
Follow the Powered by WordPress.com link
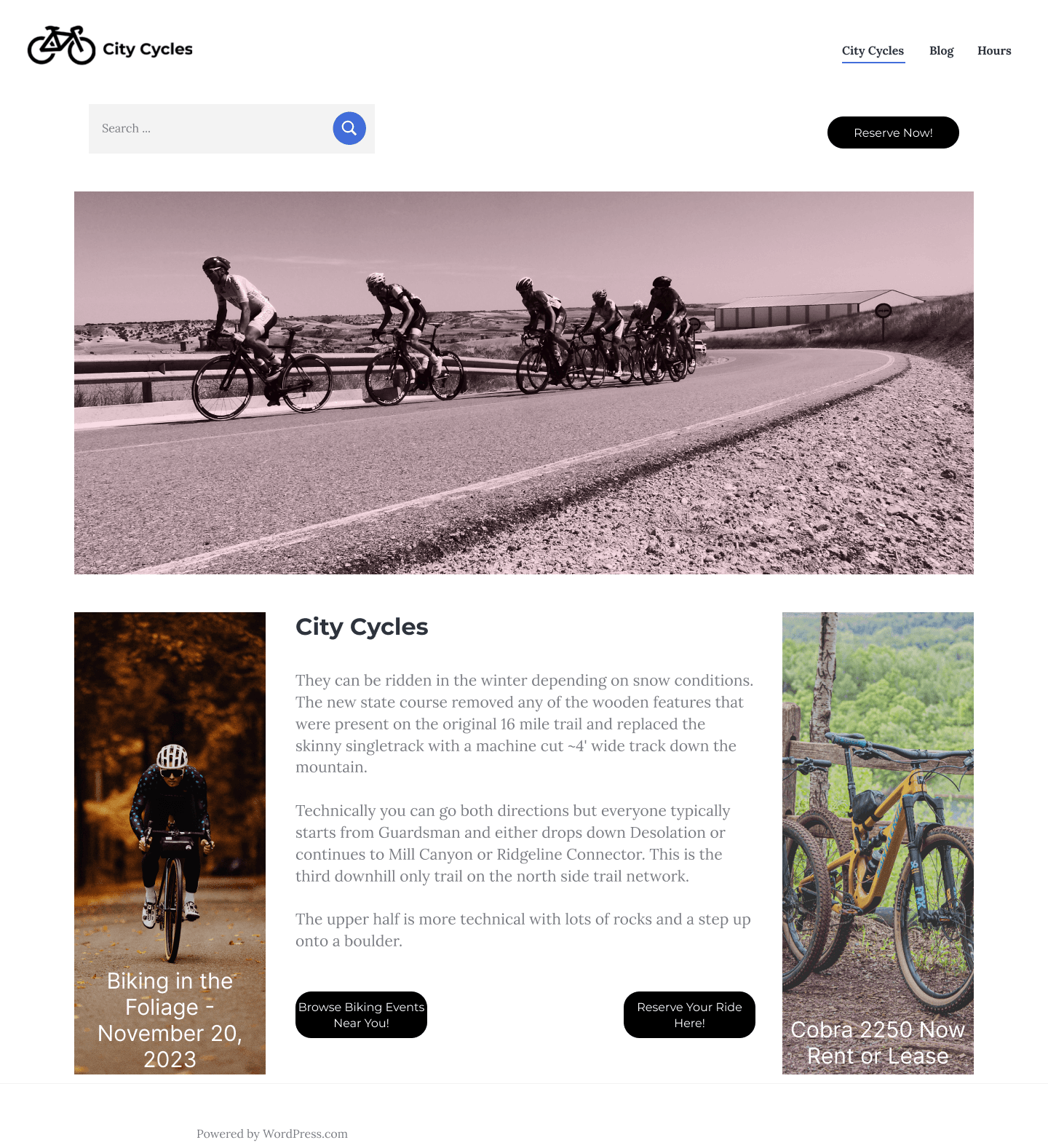tap(272, 1133)
